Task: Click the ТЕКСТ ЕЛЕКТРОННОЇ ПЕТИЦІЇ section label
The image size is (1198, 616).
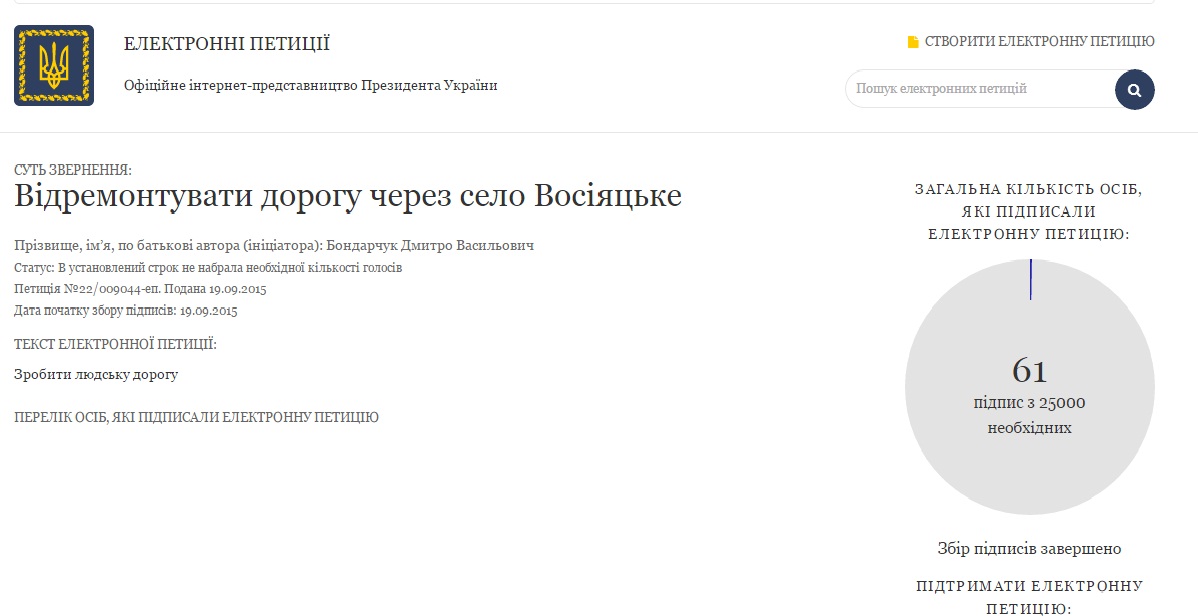Action: pyautogui.click(x=115, y=344)
